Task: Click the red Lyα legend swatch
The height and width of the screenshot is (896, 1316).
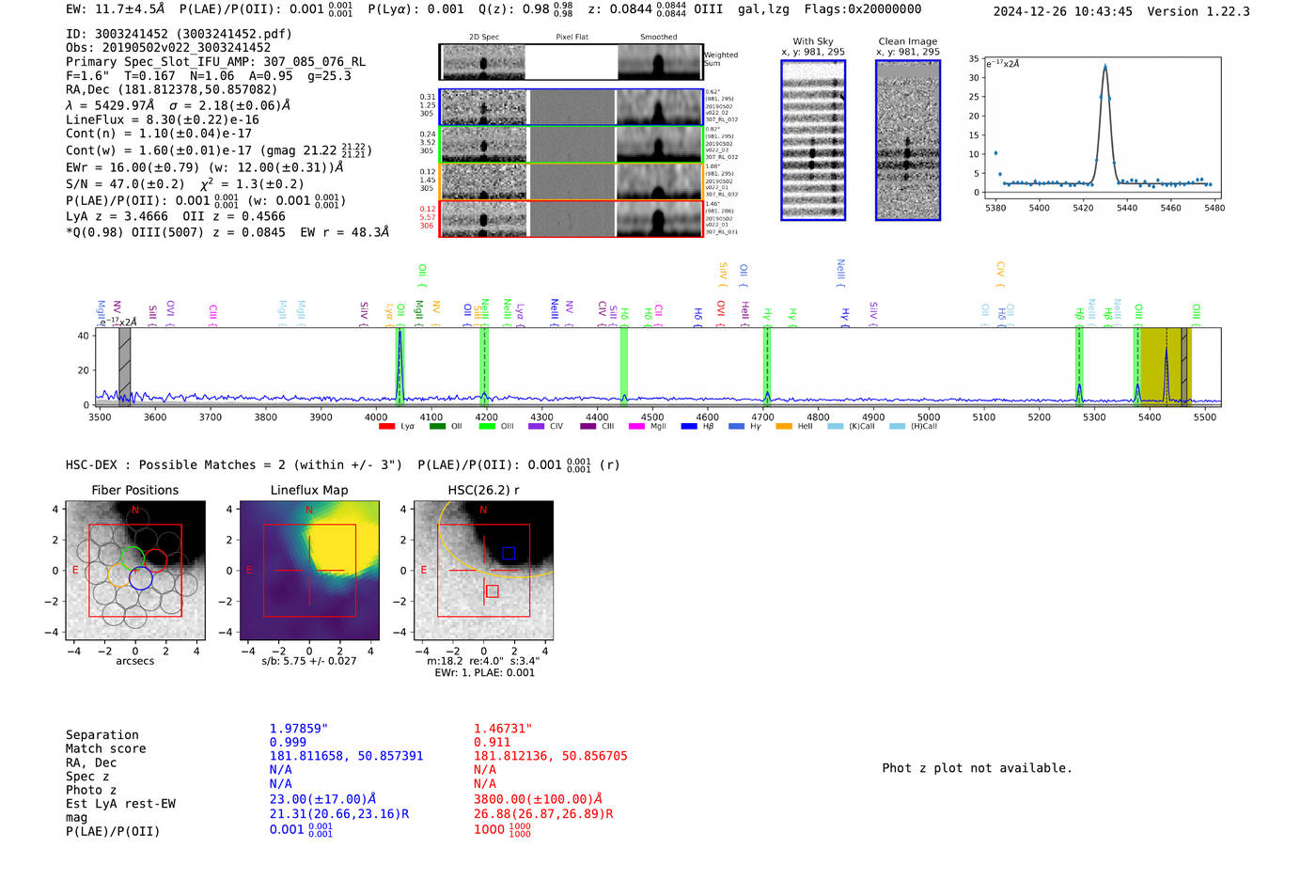Action: [386, 426]
